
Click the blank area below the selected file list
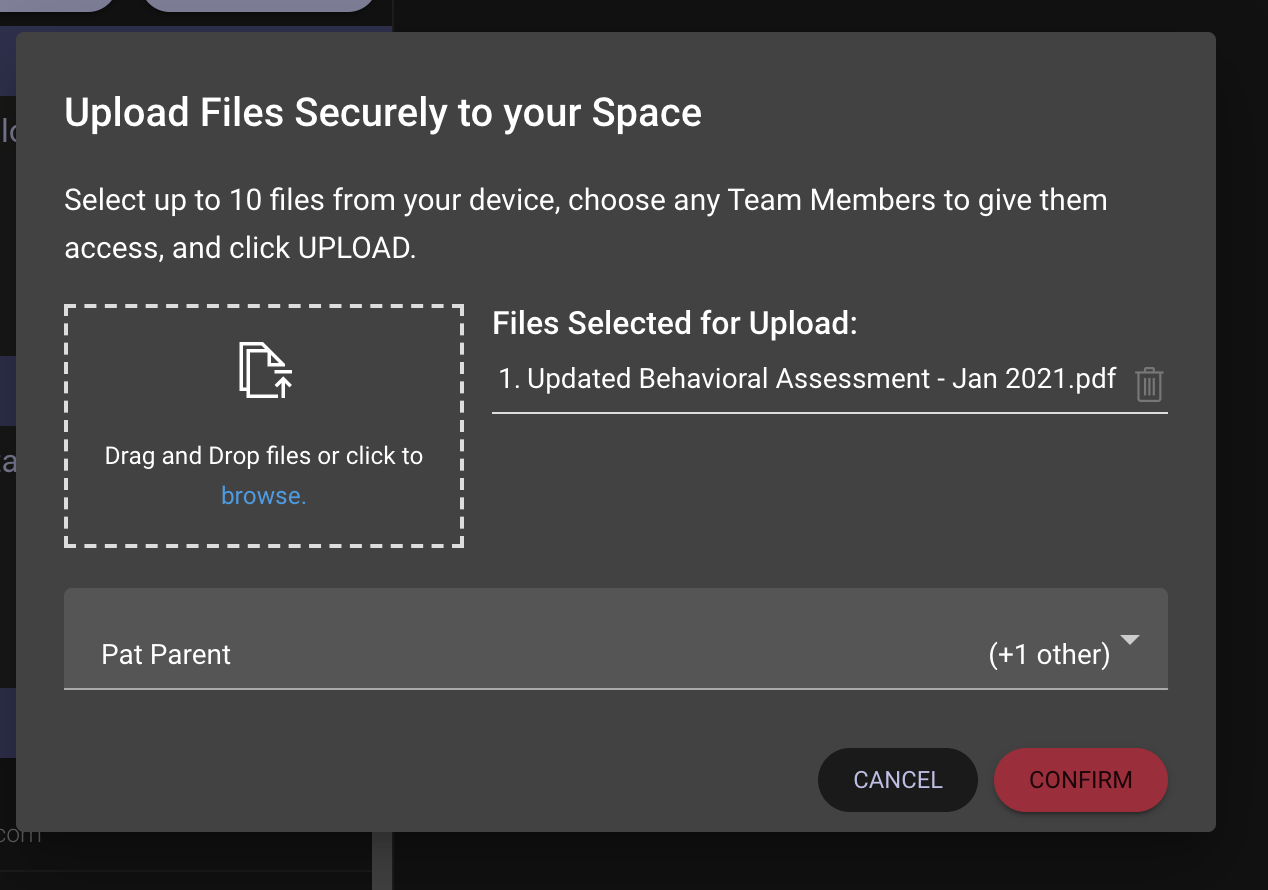tap(828, 490)
